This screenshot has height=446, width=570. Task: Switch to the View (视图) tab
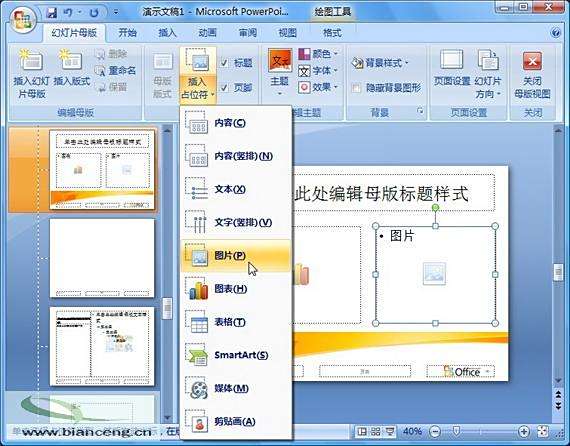288,33
